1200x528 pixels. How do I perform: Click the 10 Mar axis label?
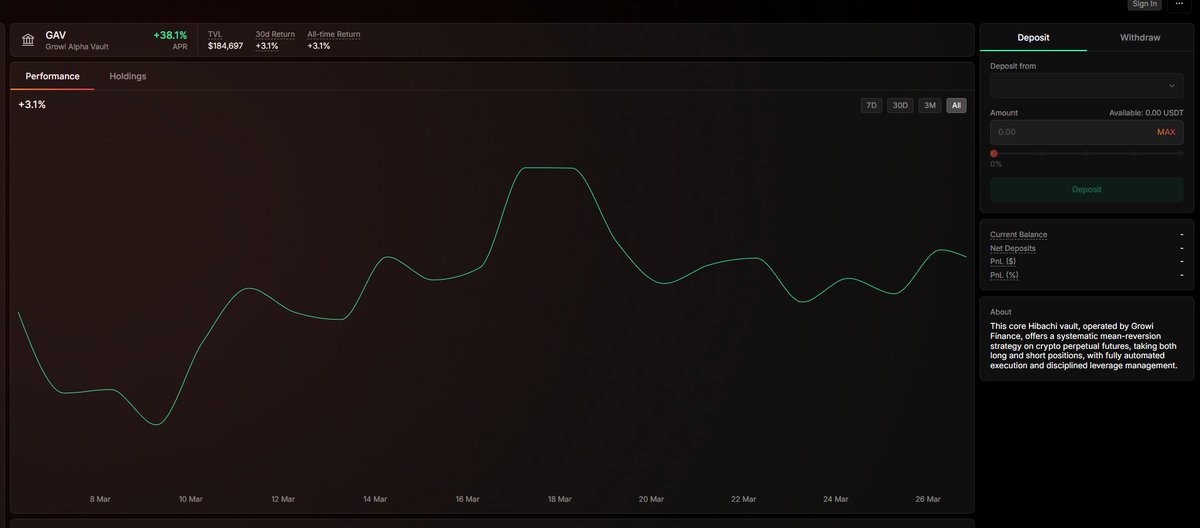pos(190,499)
